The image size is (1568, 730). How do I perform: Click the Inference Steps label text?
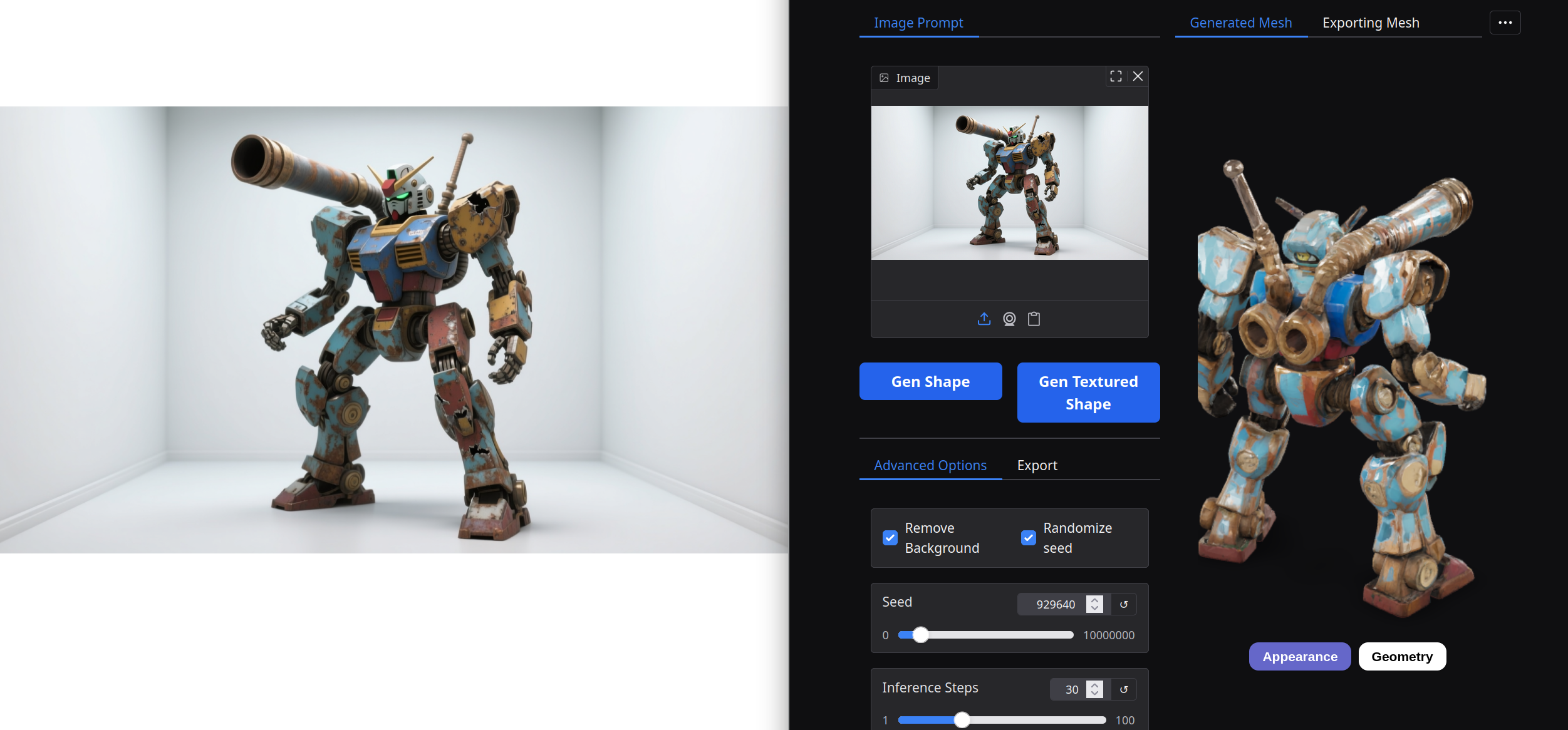(x=930, y=687)
